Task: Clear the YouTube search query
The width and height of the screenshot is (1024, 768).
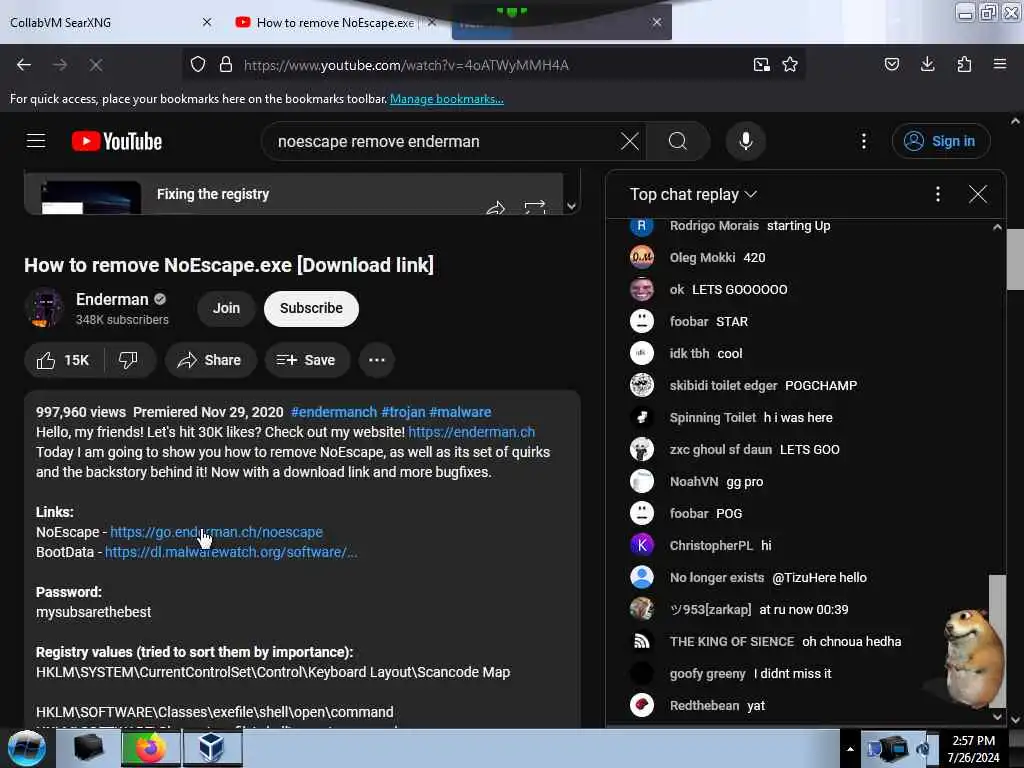Action: [630, 141]
